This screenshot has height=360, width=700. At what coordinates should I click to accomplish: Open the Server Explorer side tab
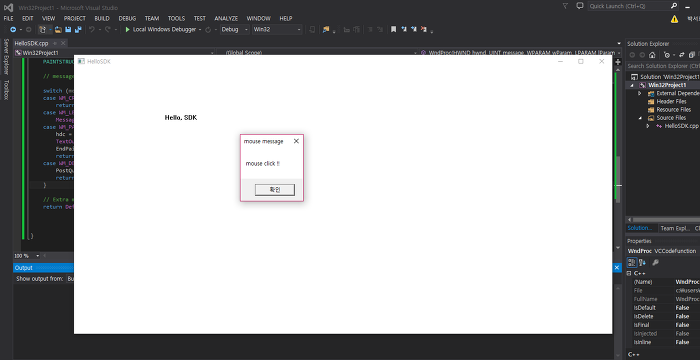click(6, 56)
